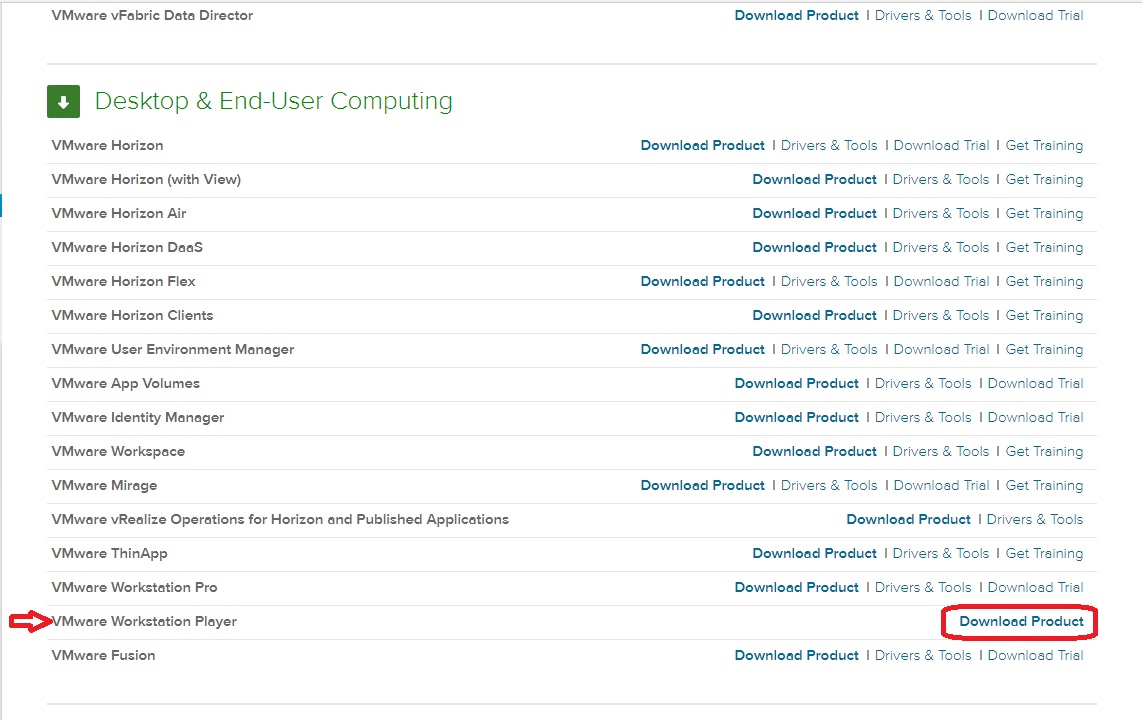Open Get Training for VMware Mirage

coord(1044,486)
